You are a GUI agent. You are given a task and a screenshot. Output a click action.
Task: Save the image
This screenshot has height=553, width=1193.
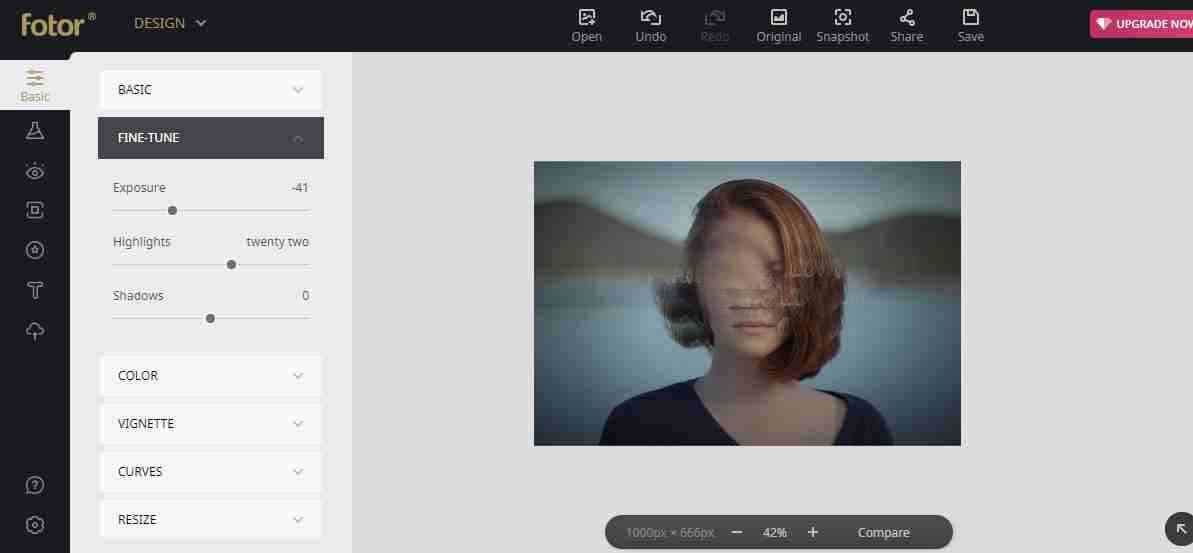click(970, 26)
